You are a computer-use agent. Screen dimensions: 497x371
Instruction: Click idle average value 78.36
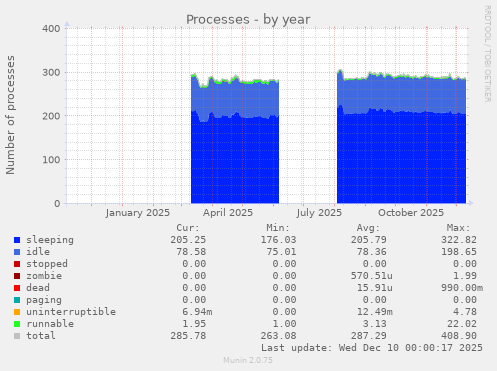[372, 252]
